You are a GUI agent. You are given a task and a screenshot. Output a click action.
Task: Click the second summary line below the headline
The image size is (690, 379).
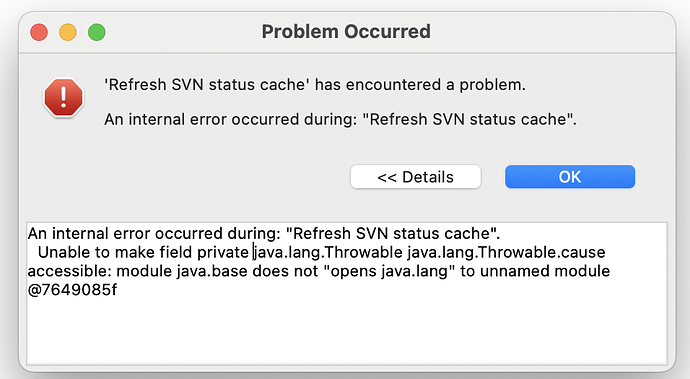tap(340, 119)
